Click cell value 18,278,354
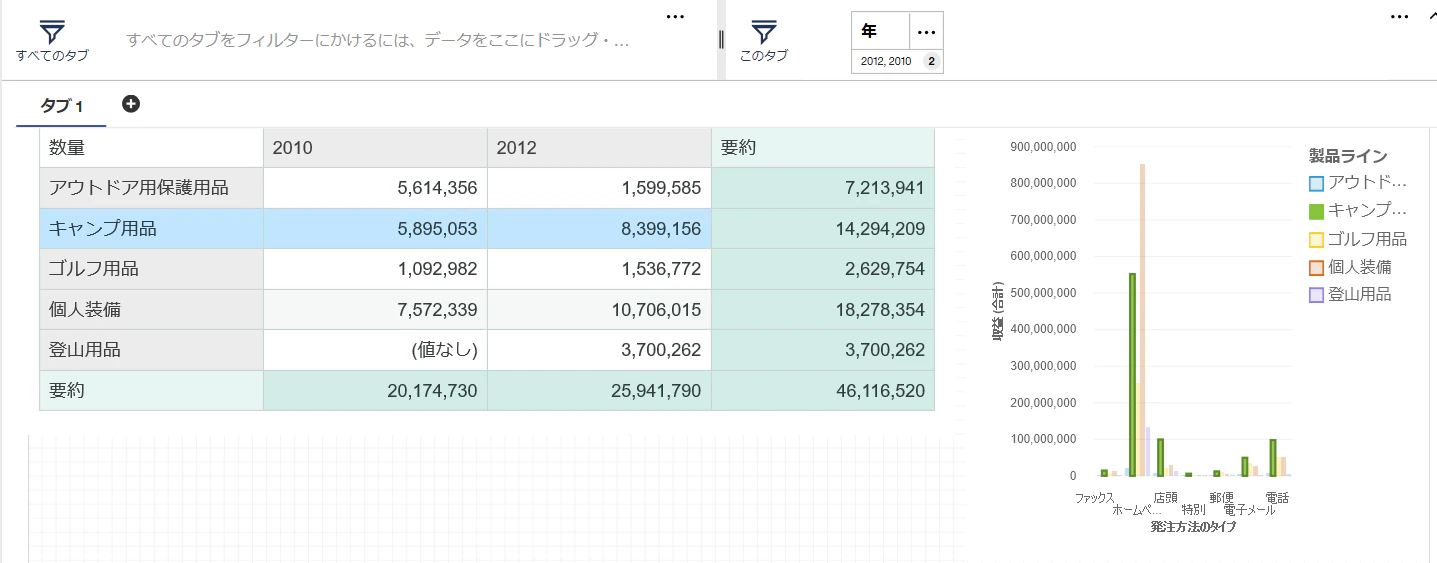This screenshot has width=1437, height=563. [823, 310]
